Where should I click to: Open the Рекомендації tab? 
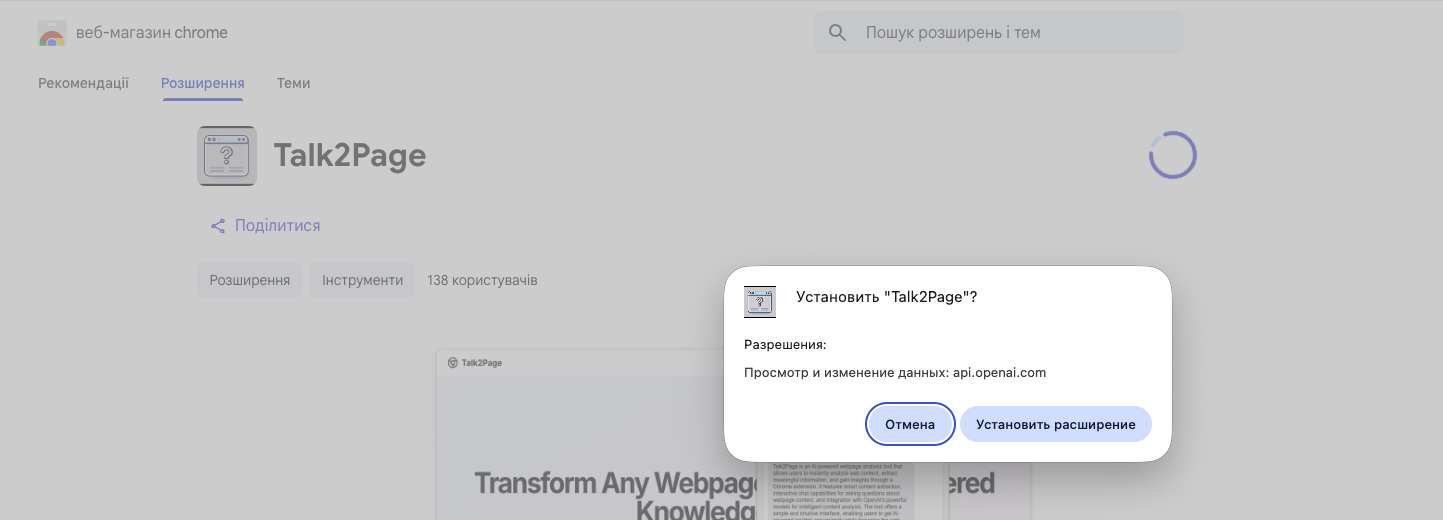84,83
